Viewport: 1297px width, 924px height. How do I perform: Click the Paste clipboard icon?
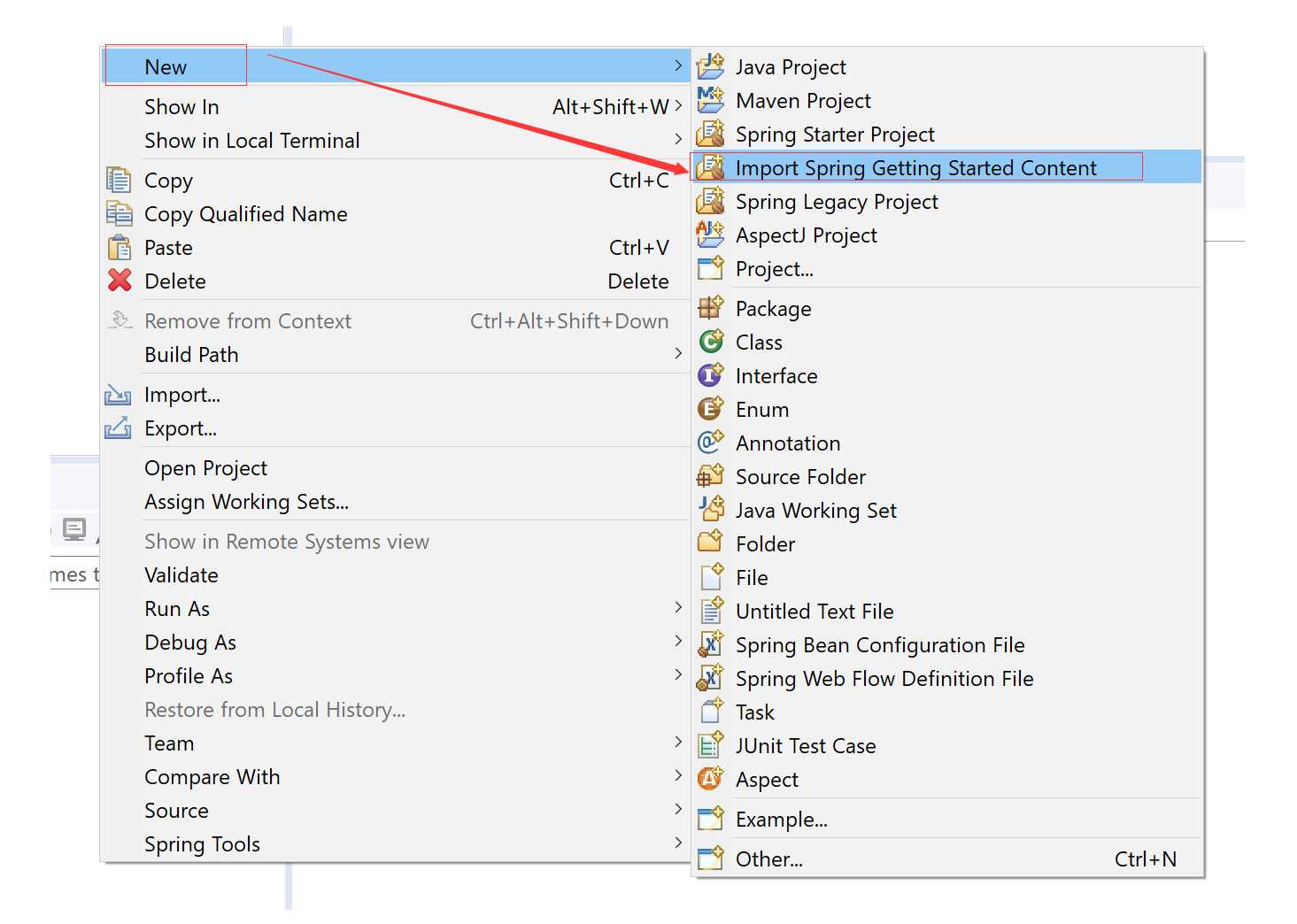[x=119, y=247]
